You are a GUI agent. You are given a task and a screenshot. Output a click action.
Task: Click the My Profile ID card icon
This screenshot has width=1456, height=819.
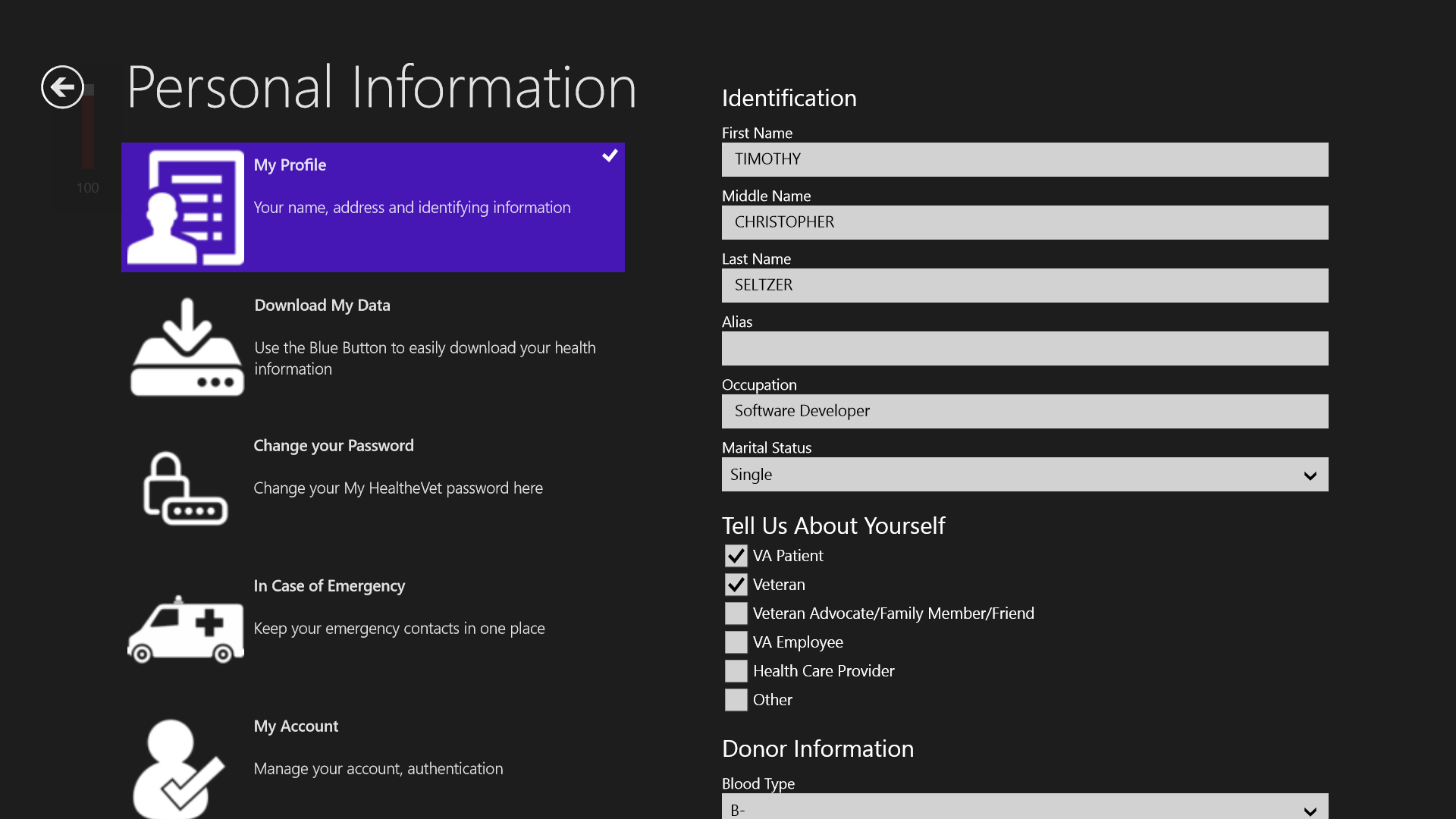click(x=186, y=207)
